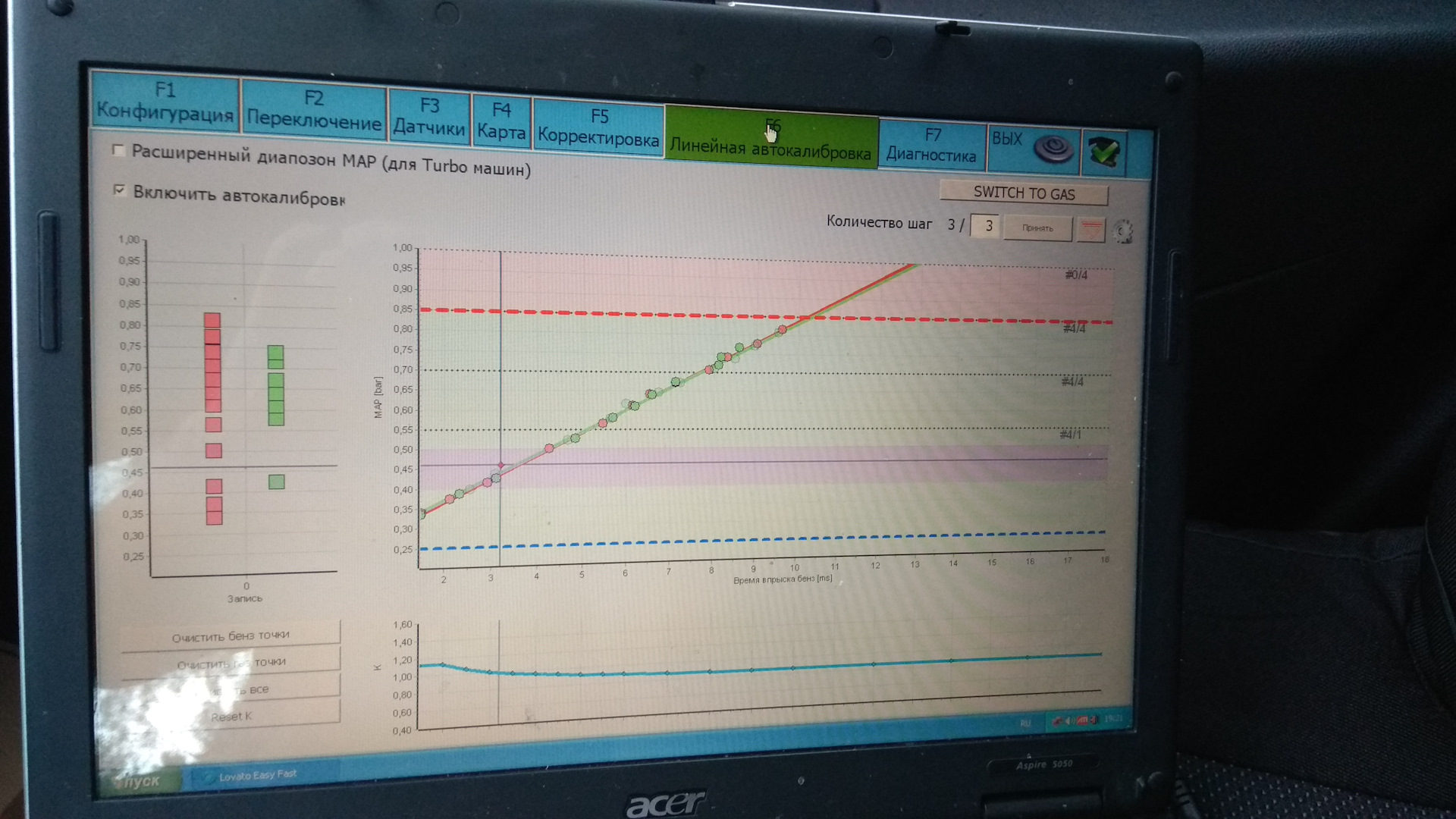Click the volume icon in system tray
The image size is (1456, 819).
(1068, 720)
